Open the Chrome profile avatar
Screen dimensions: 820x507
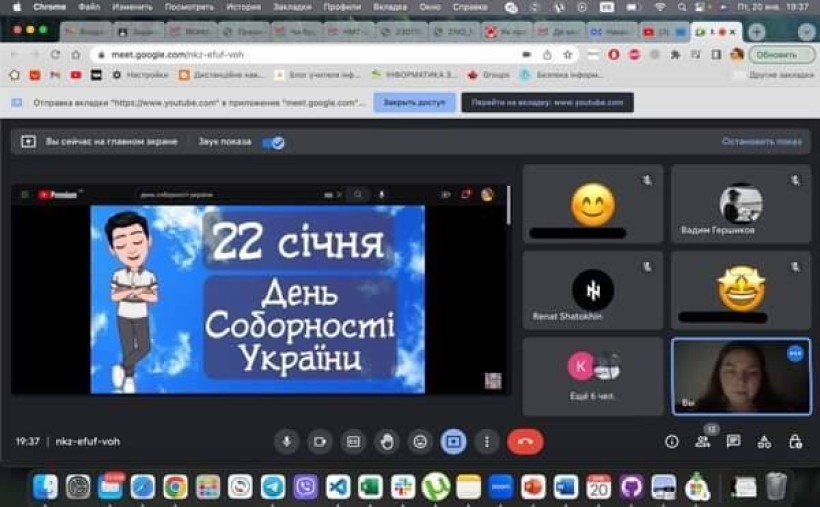(737, 54)
